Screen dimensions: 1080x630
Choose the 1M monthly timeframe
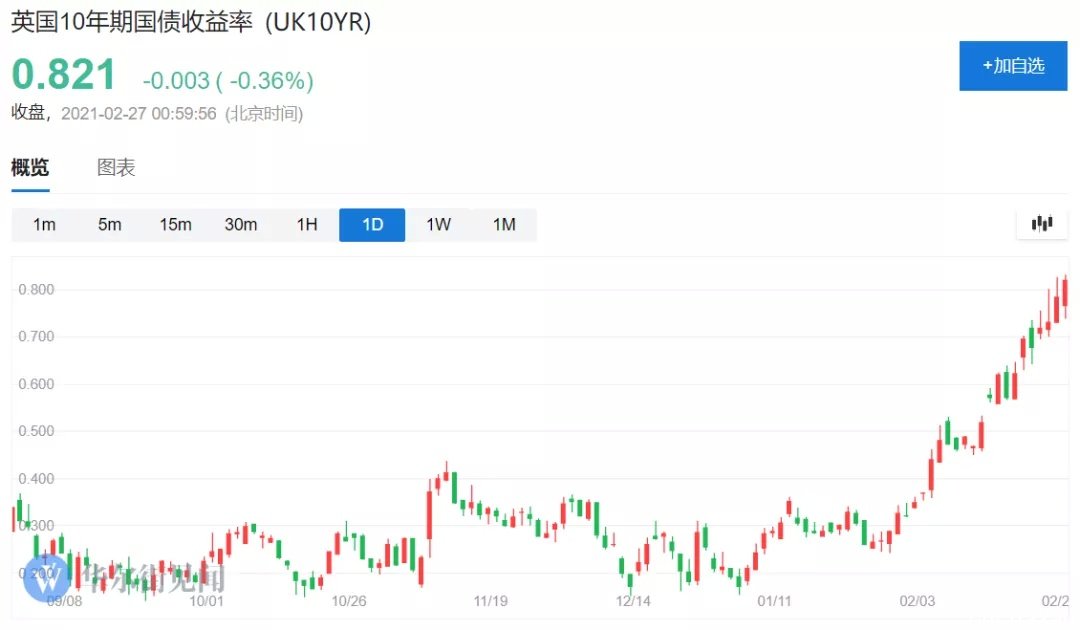tap(504, 225)
